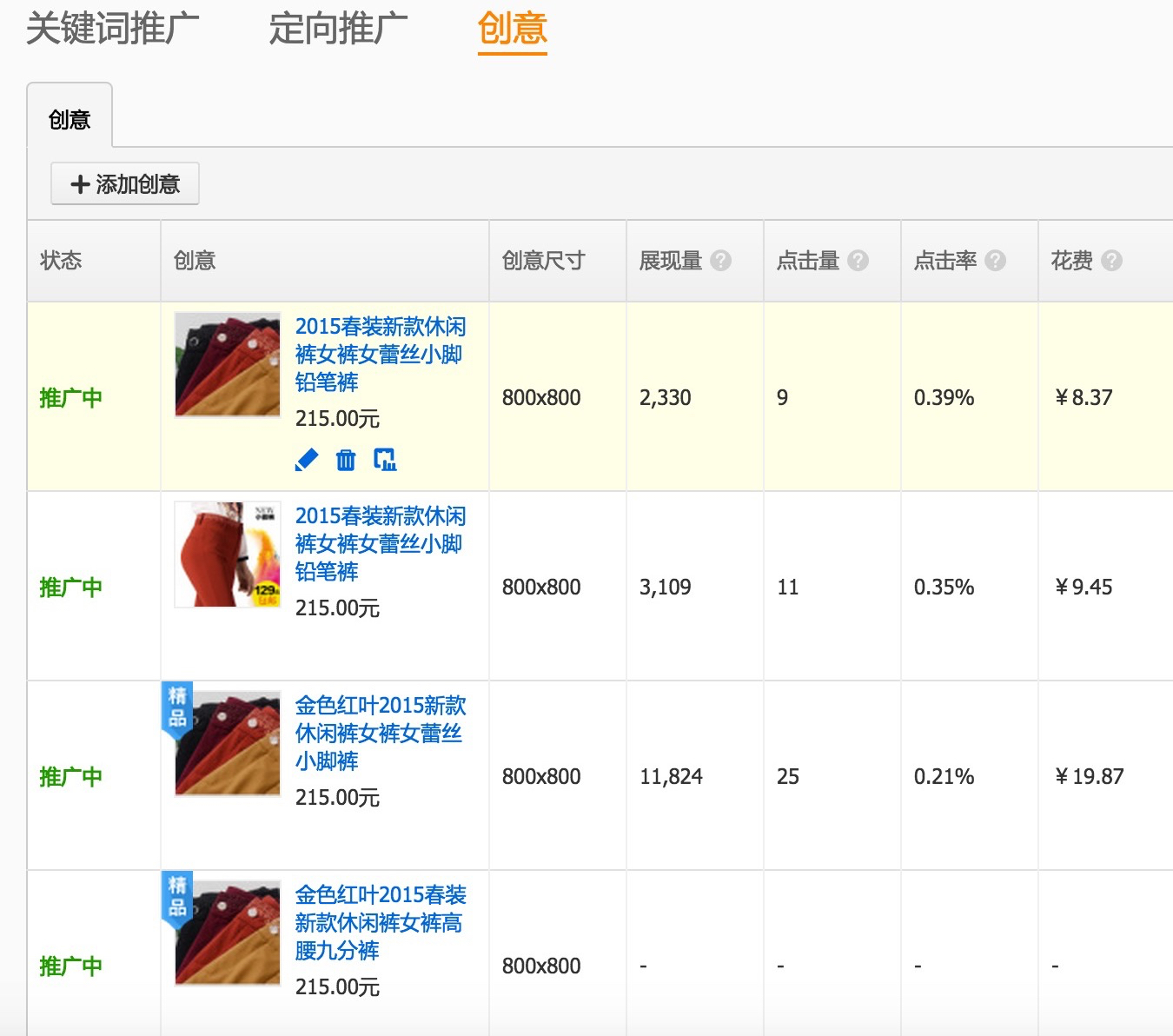Click help icon next to 展现量 header
This screenshot has height=1036, width=1173.
point(720,261)
